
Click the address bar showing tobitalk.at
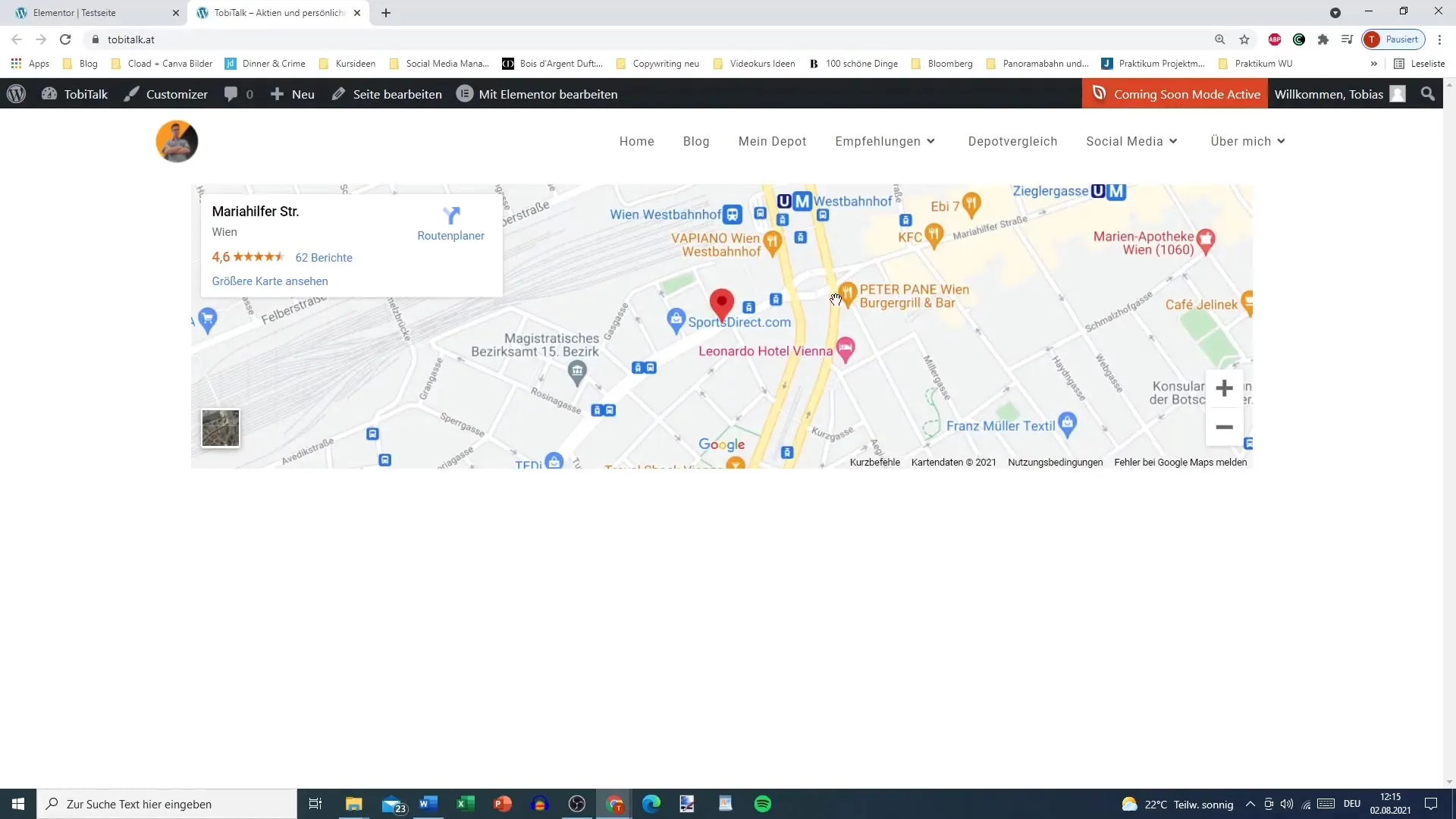coord(645,39)
